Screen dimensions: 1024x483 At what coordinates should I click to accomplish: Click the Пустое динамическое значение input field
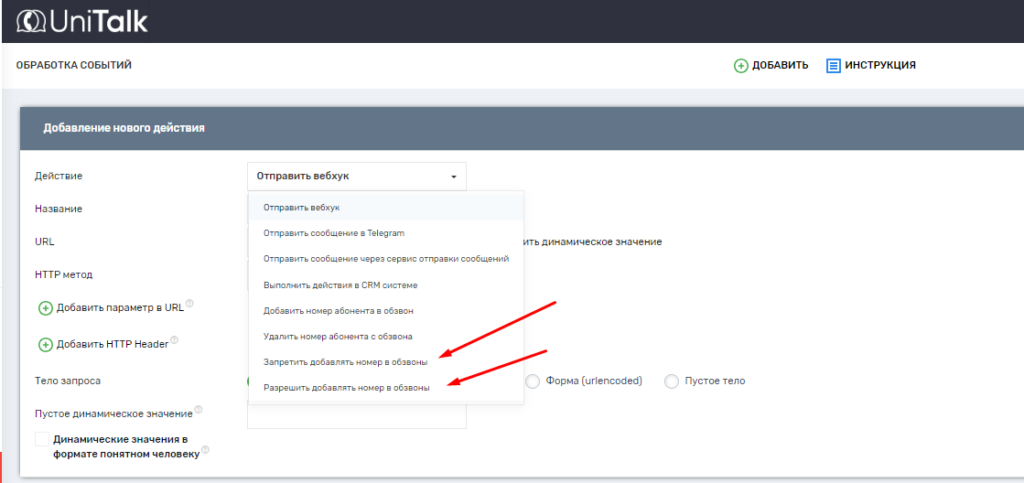[x=356, y=417]
